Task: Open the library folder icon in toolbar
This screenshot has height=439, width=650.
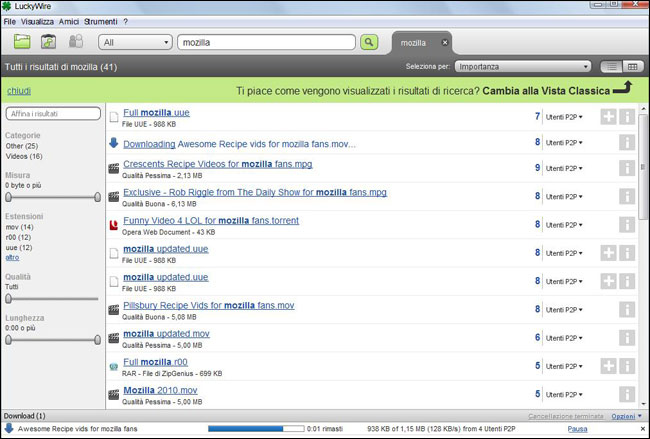Action: (x=21, y=42)
